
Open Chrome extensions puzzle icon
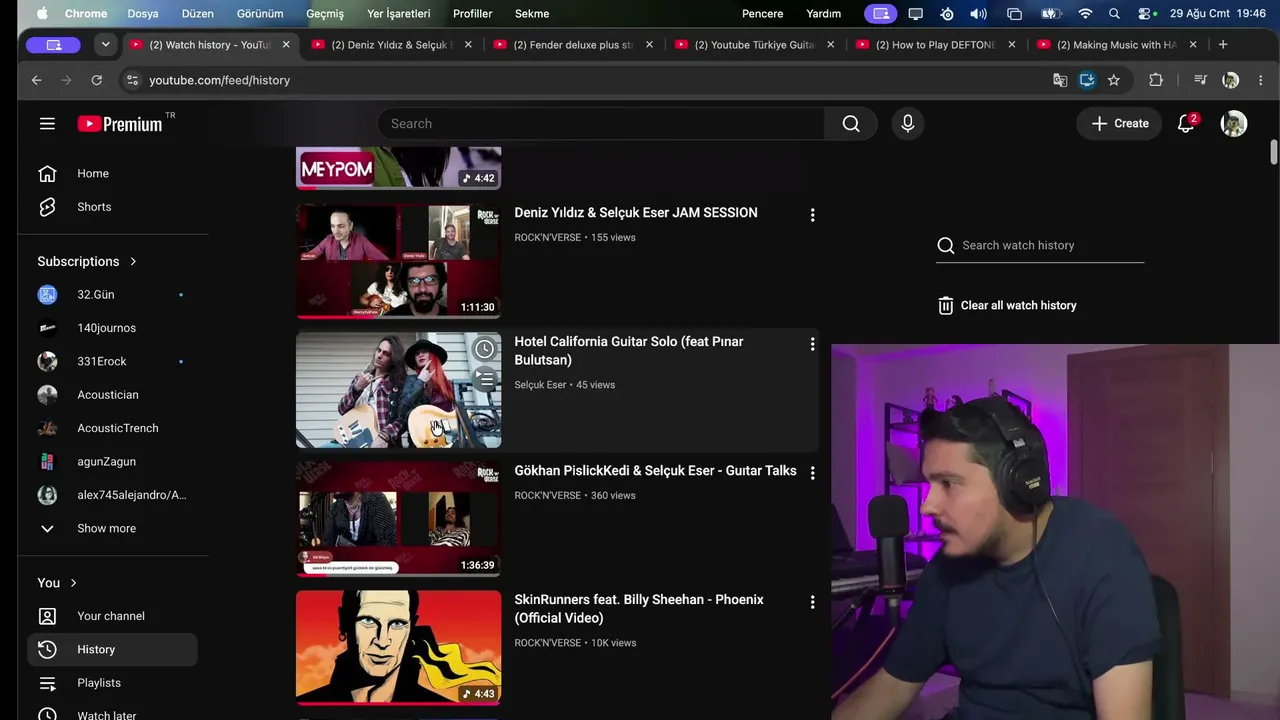click(x=1156, y=80)
